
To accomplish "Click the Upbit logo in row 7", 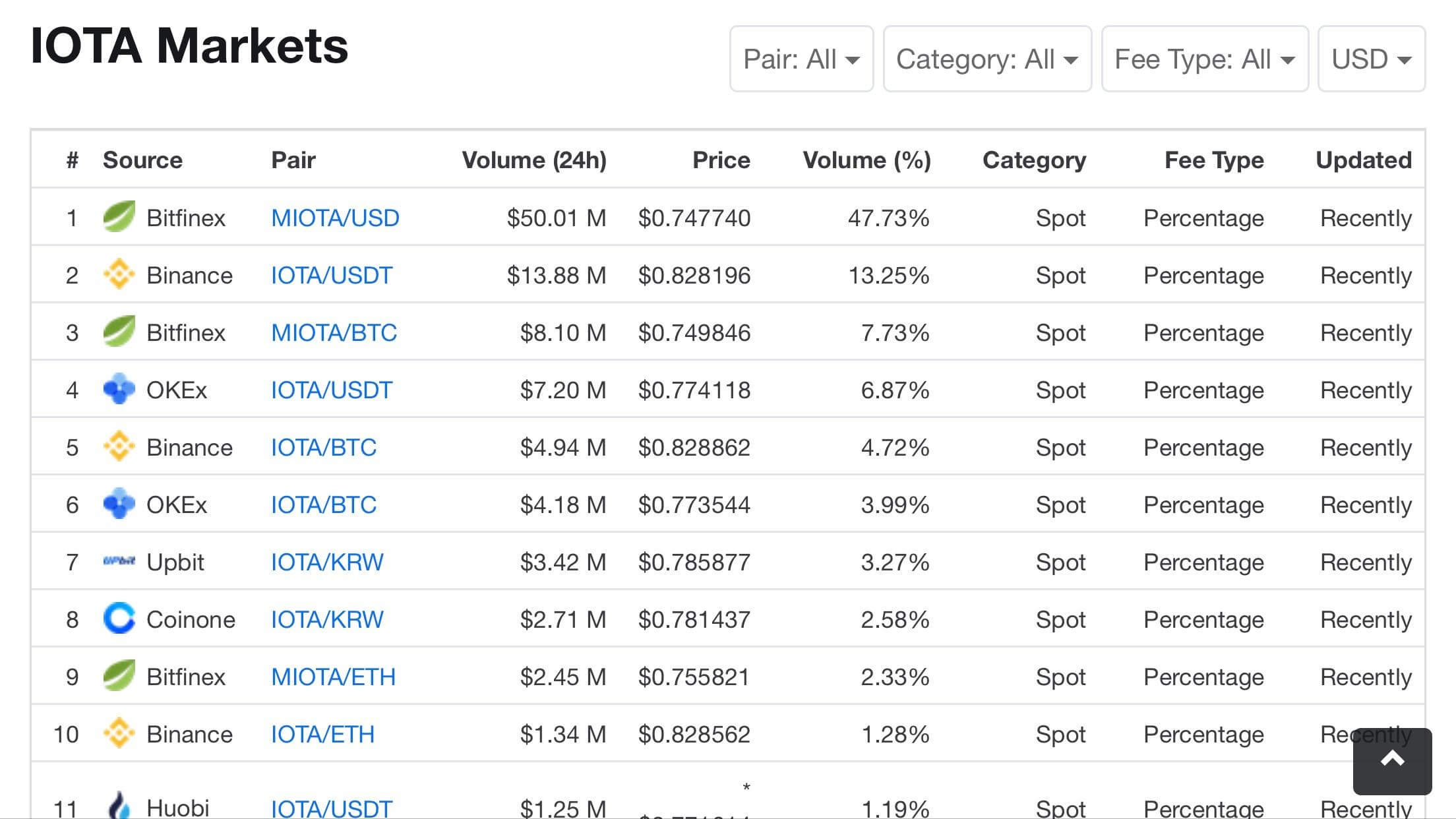I will (x=119, y=561).
